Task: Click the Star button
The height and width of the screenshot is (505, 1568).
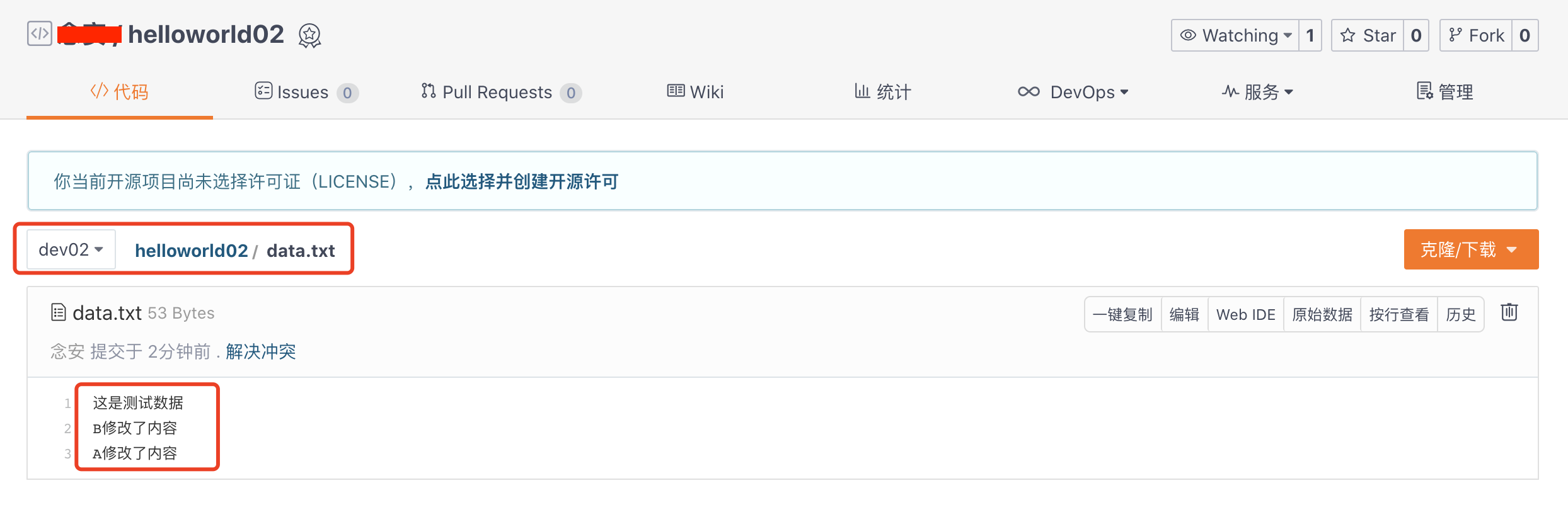Action: coord(1368,36)
